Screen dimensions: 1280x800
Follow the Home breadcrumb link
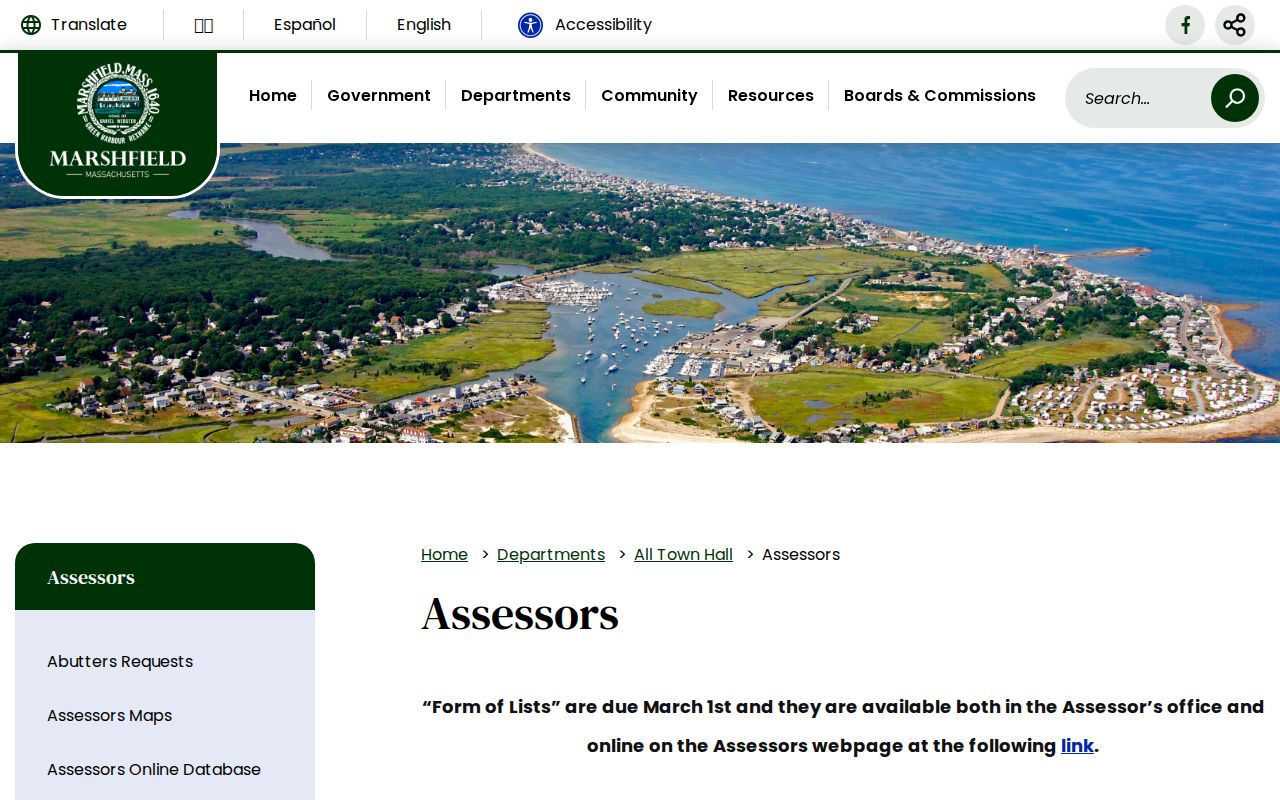[444, 555]
